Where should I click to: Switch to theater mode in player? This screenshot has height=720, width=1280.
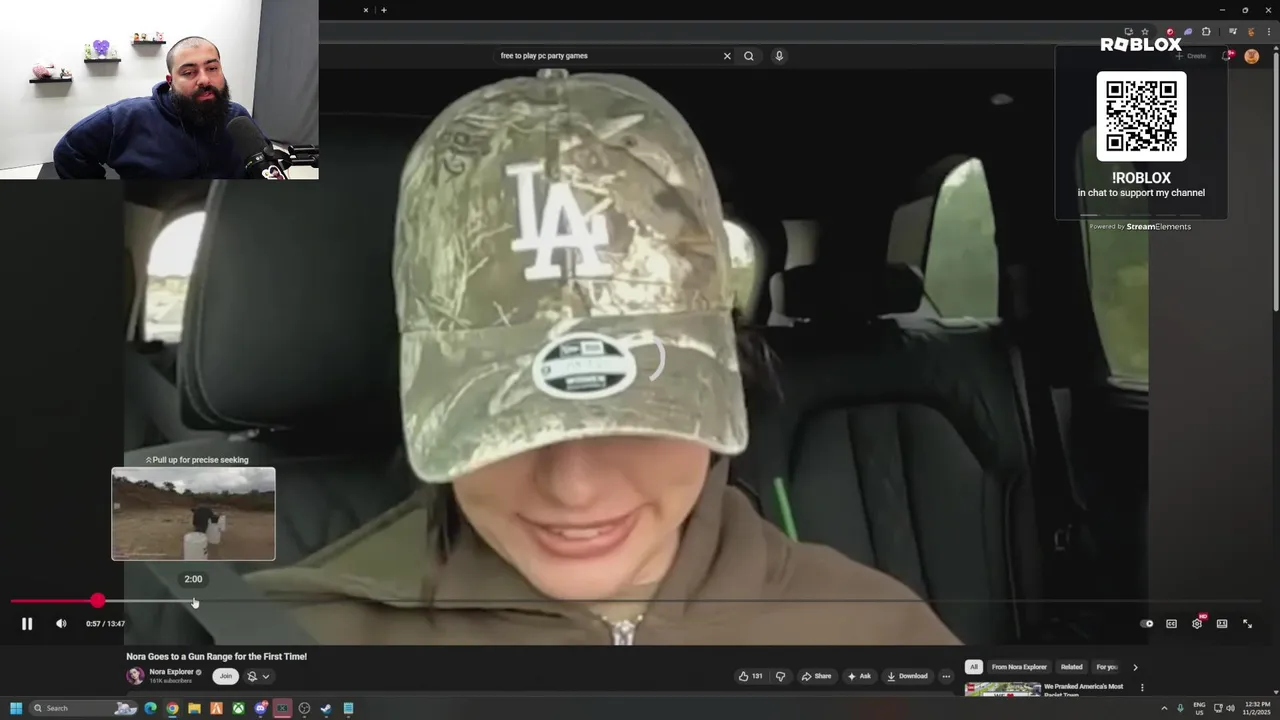pos(1222,624)
